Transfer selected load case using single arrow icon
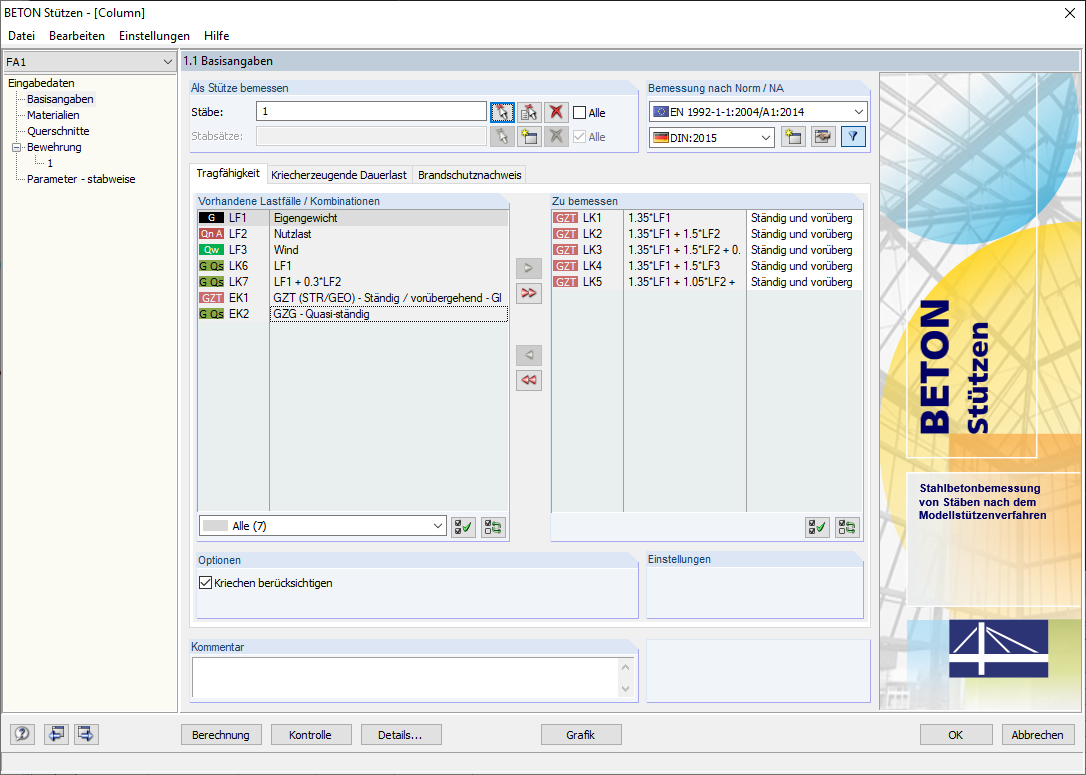This screenshot has width=1086, height=775. click(x=529, y=268)
